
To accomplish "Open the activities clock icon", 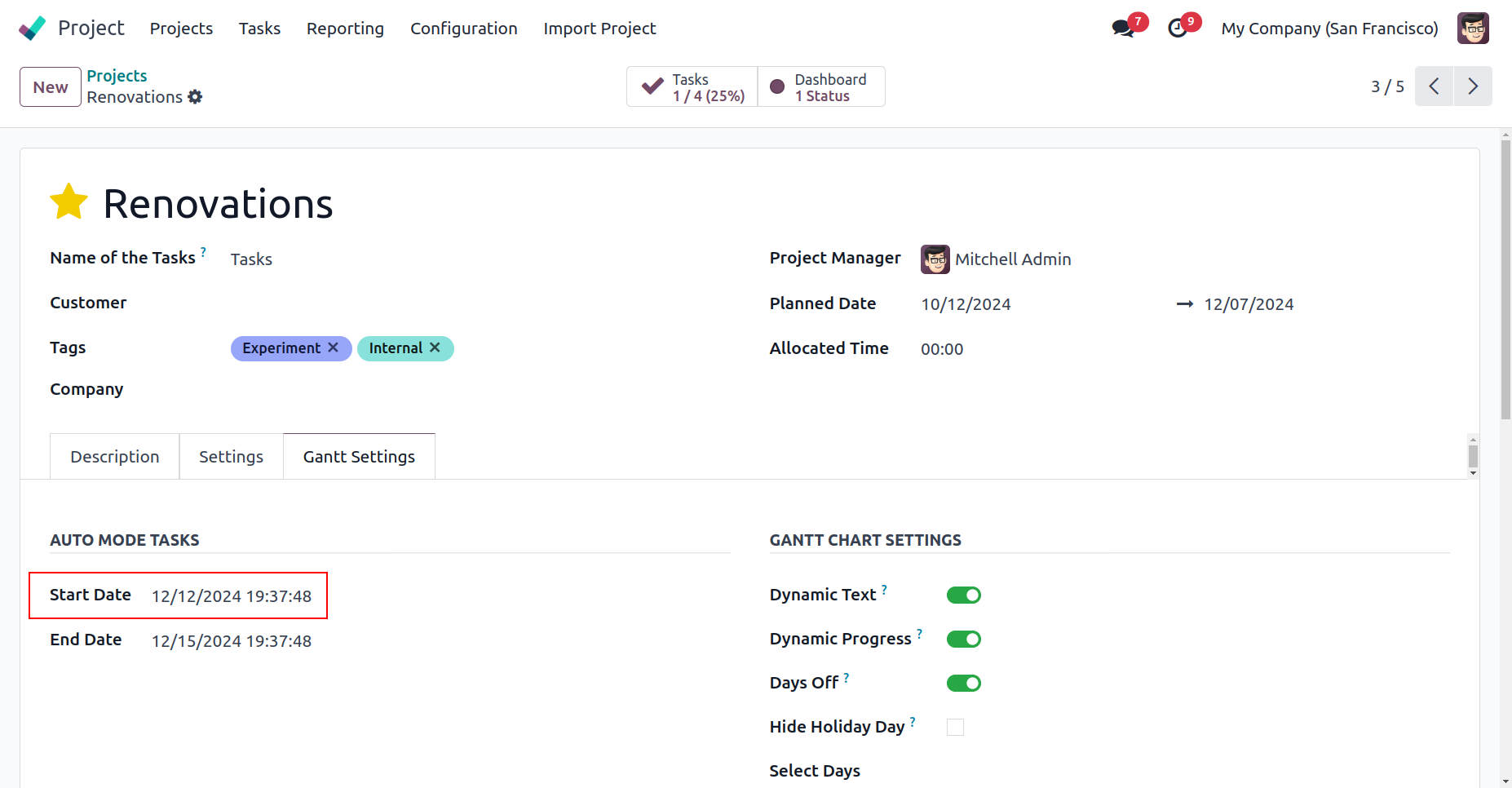I will [1177, 29].
